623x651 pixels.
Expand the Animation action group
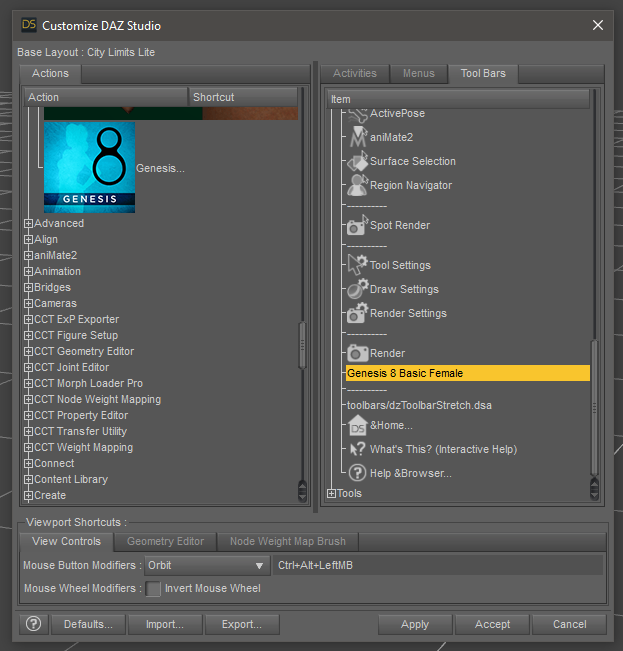pyautogui.click(x=28, y=272)
